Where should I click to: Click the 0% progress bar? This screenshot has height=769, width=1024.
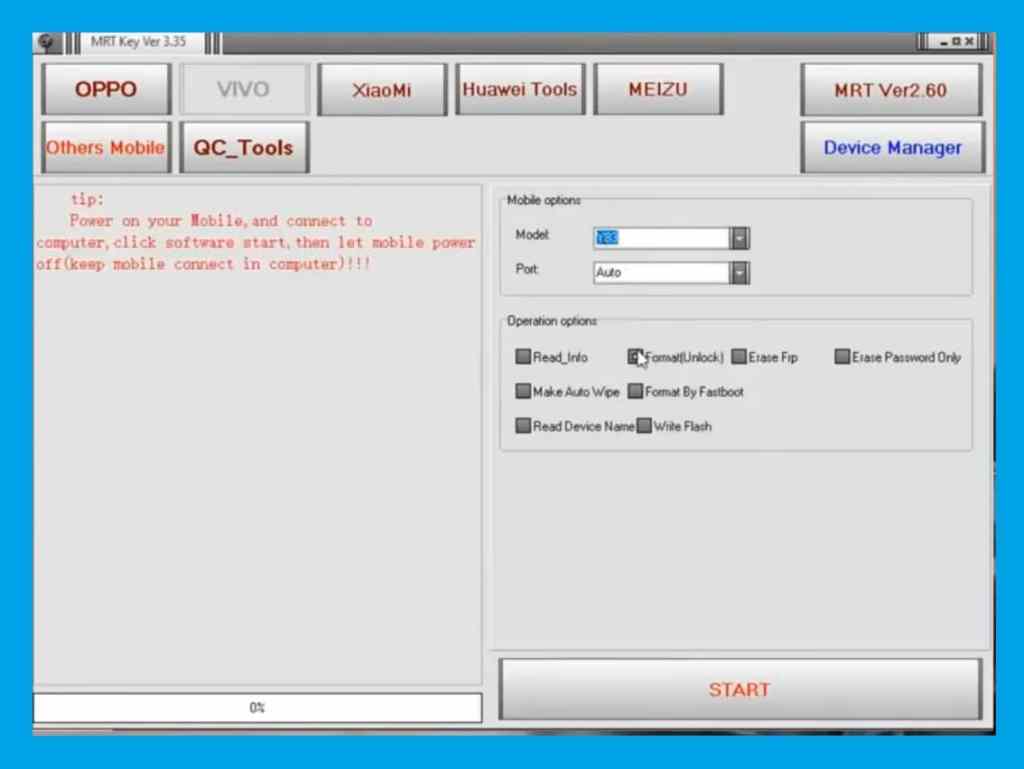point(257,708)
